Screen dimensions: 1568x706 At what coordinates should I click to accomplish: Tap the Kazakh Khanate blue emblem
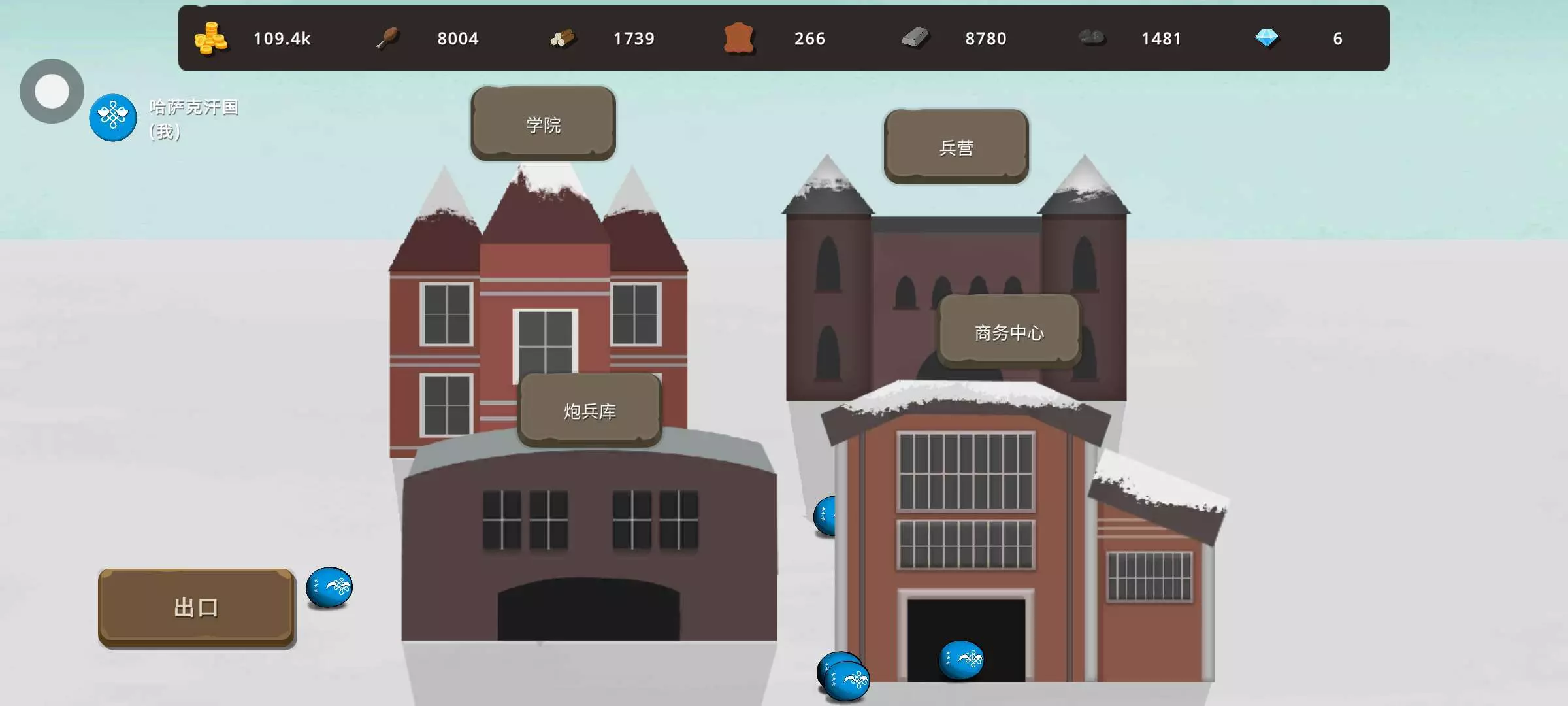pos(113,118)
